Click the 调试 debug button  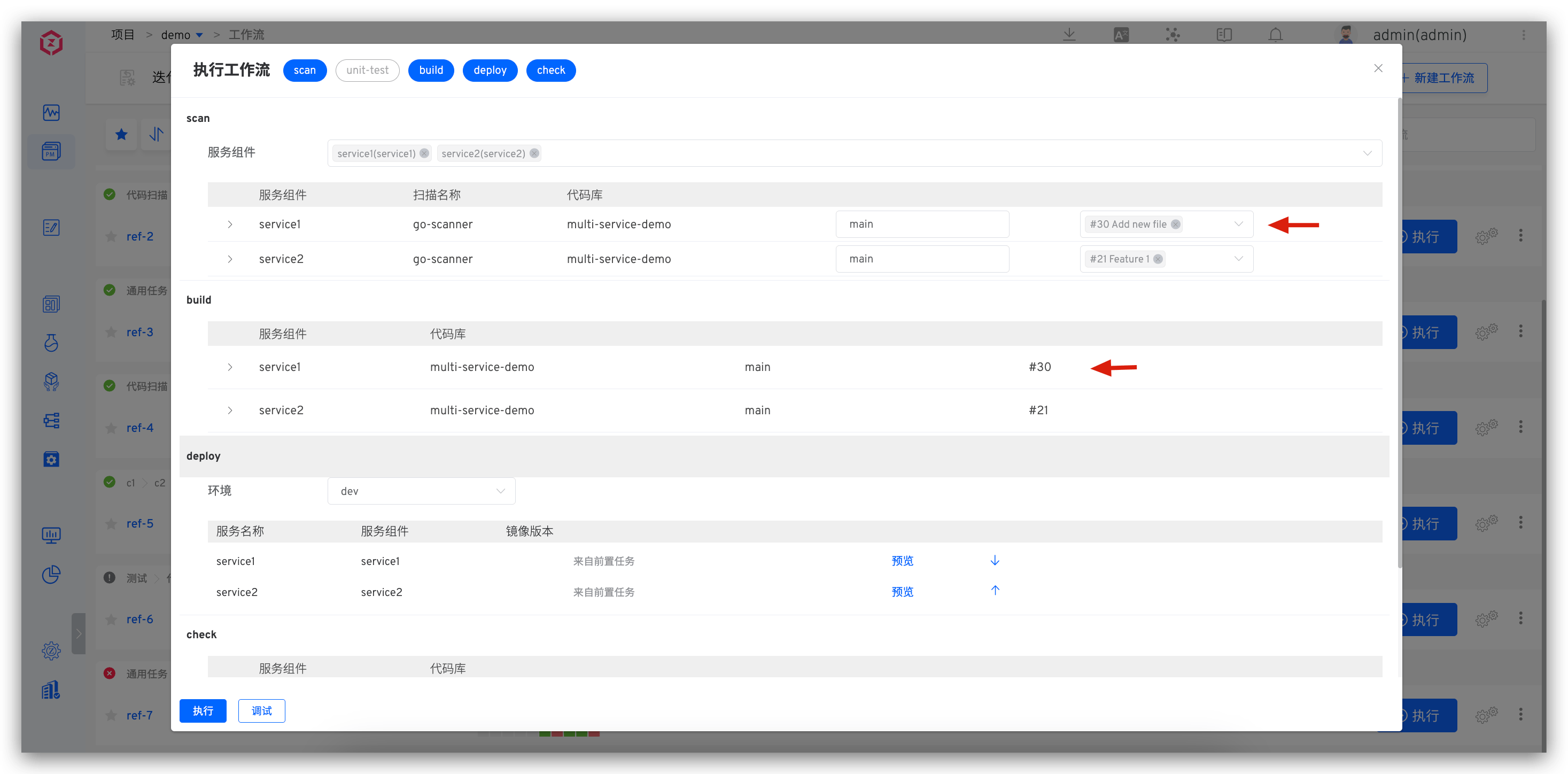262,711
